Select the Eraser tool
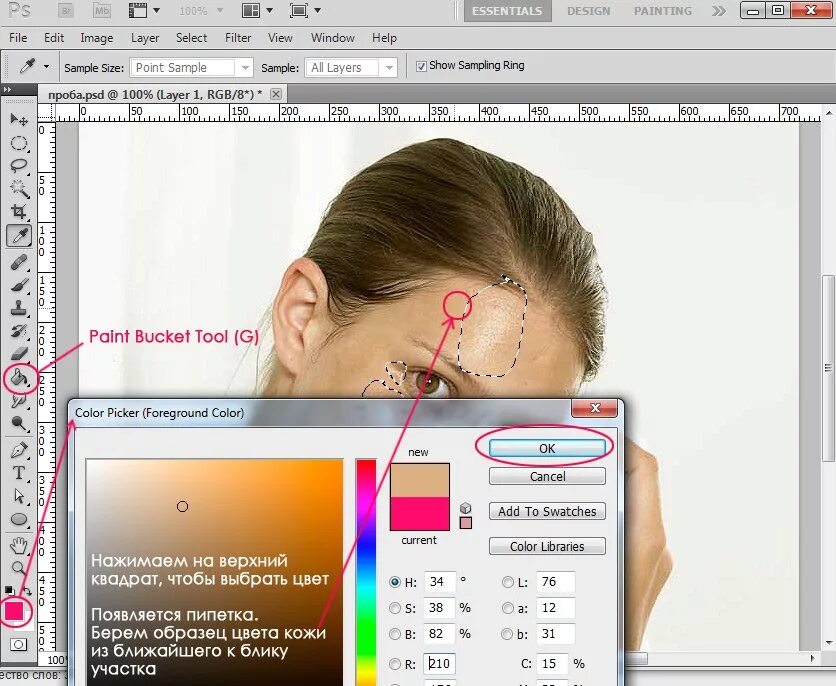Image resolution: width=836 pixels, height=686 pixels. [x=19, y=354]
